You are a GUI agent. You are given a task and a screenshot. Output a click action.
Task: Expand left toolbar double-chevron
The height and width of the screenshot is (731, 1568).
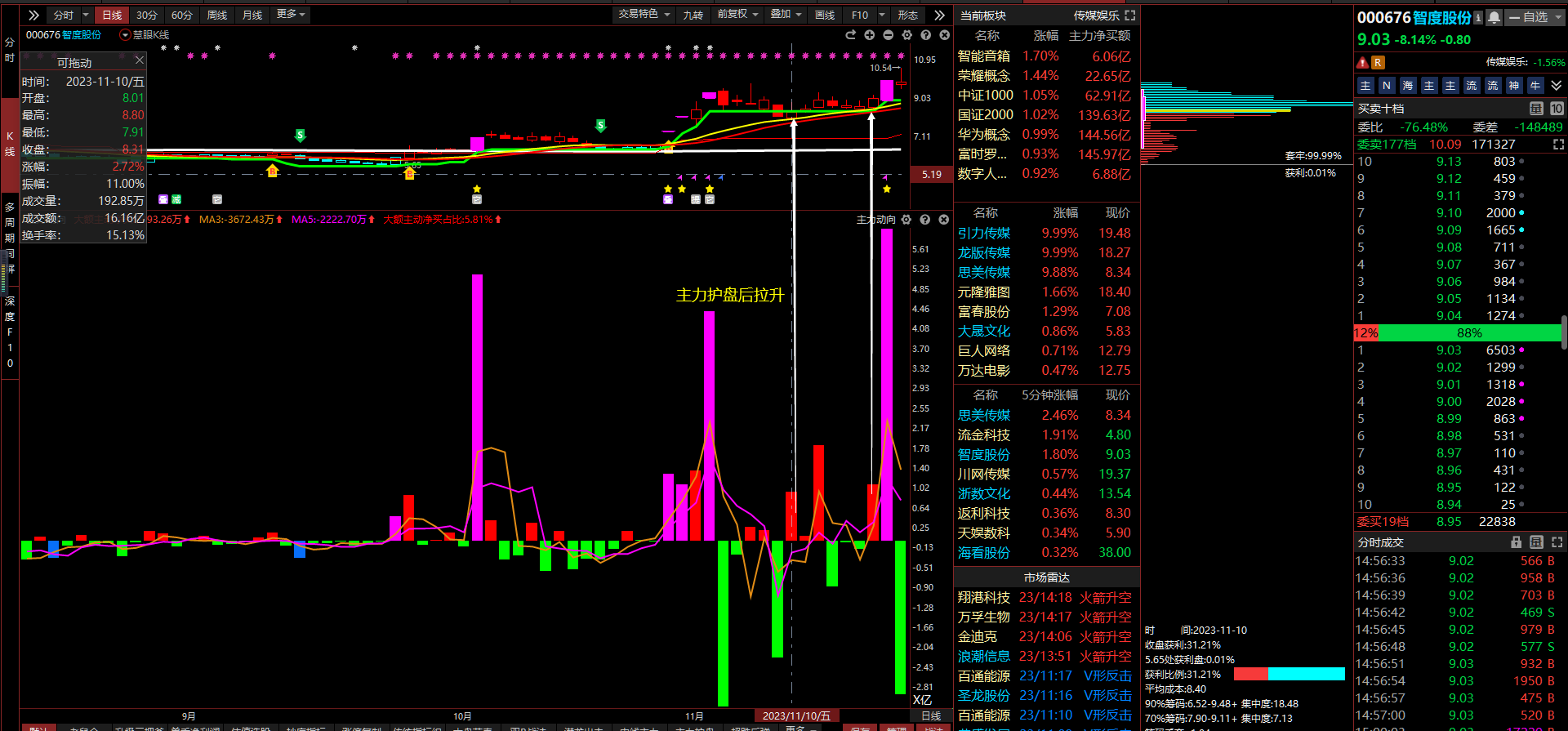[x=33, y=15]
